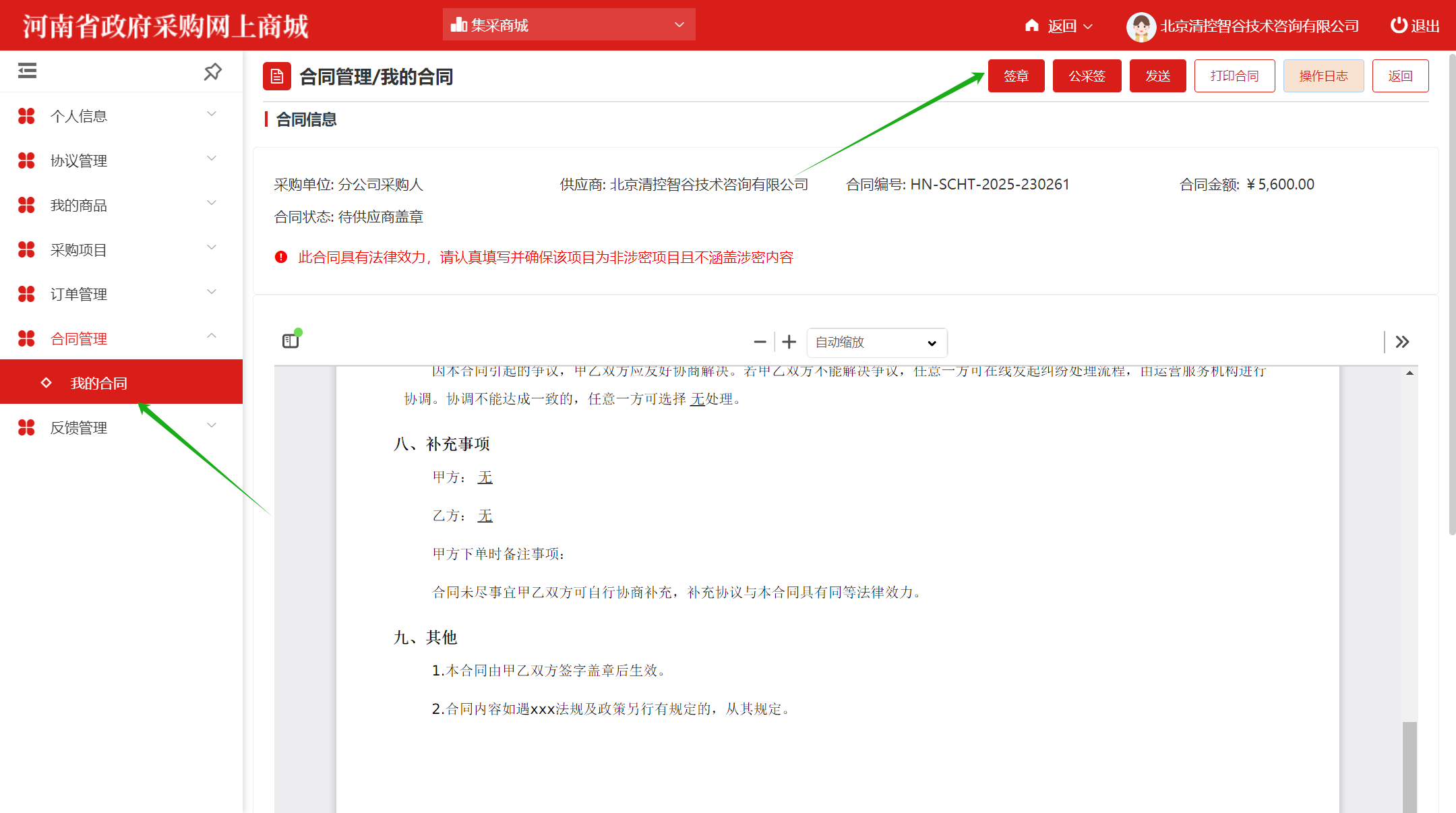Viewport: 1456px width, 813px height.
Task: Click the contract amount ¥5,600.00
Action: 1280,184
